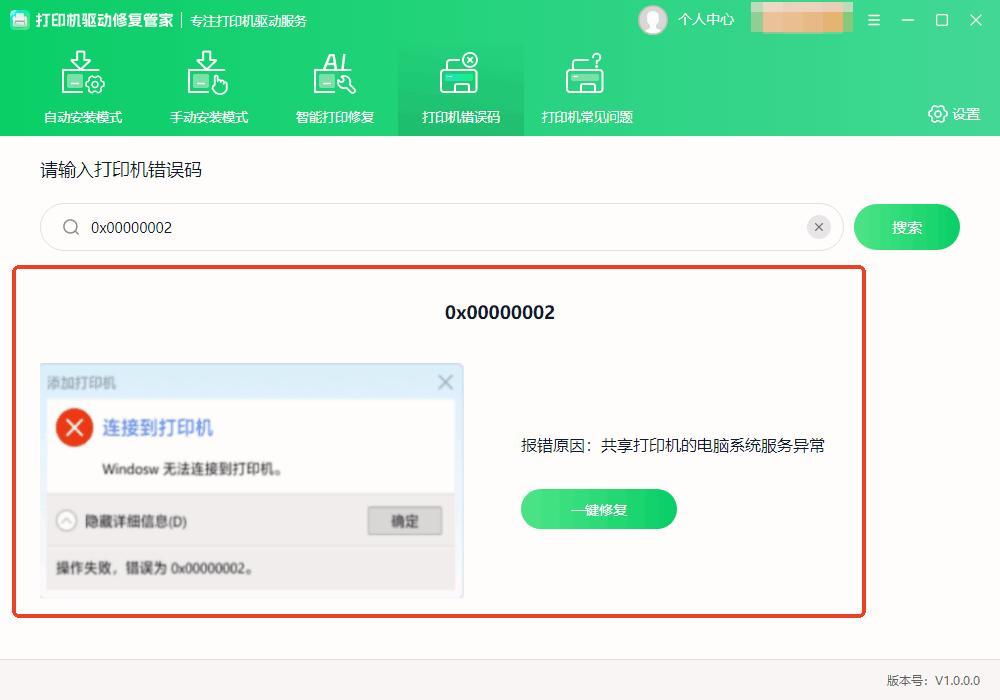This screenshot has width=1000, height=700.
Task: Click the error dialog screenshot thumbnail
Action: pos(251,480)
